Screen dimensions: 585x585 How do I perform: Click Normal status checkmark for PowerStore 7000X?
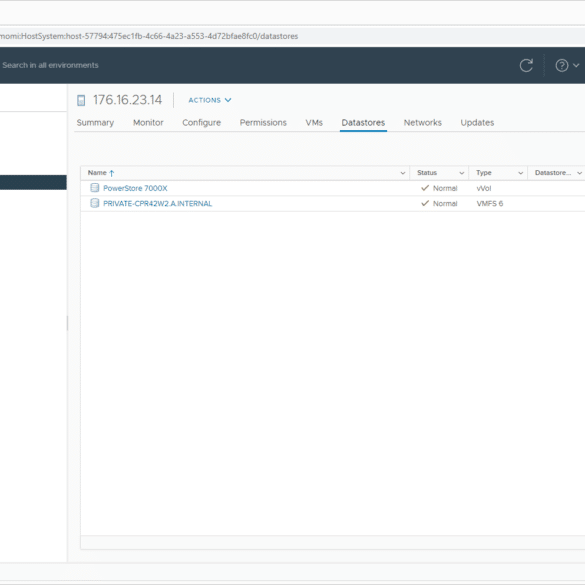pyautogui.click(x=425, y=188)
